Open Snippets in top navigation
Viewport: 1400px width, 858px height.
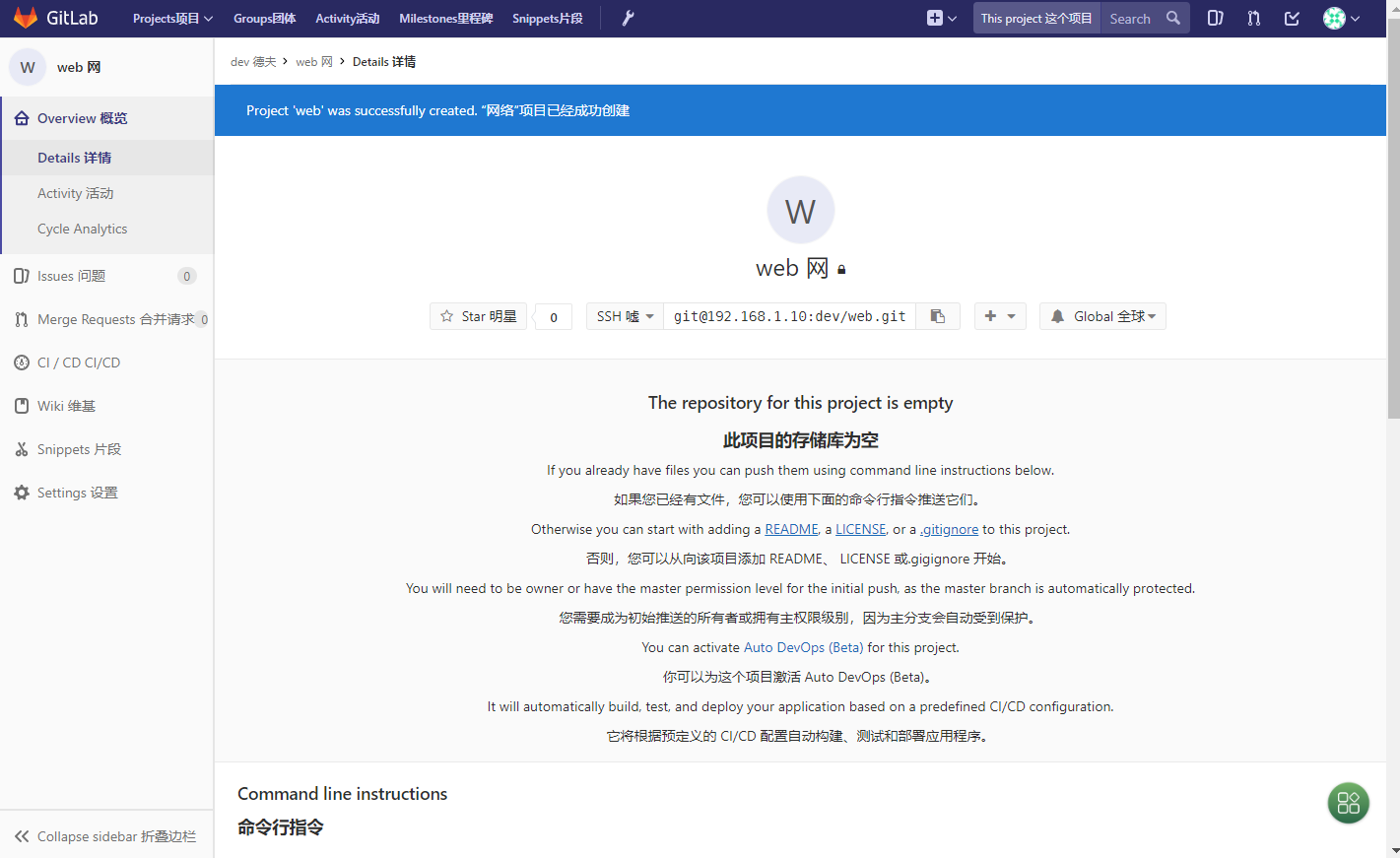(547, 18)
